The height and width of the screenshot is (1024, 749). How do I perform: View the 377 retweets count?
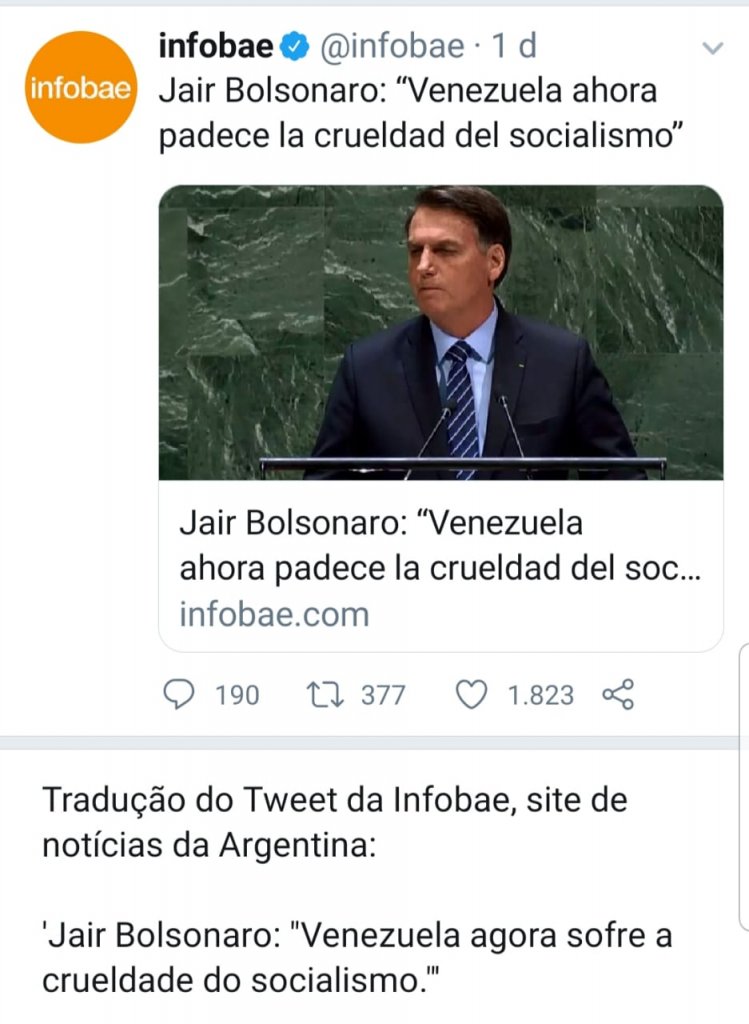coord(383,696)
